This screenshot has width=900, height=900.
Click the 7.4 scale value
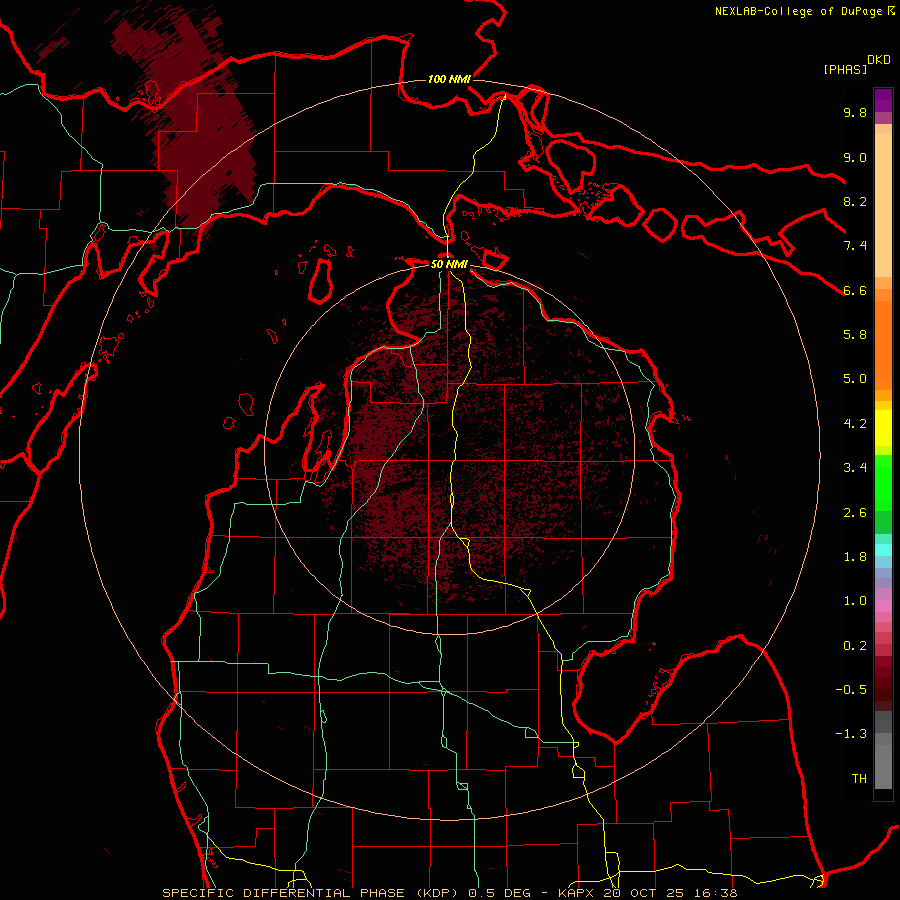tap(855, 246)
